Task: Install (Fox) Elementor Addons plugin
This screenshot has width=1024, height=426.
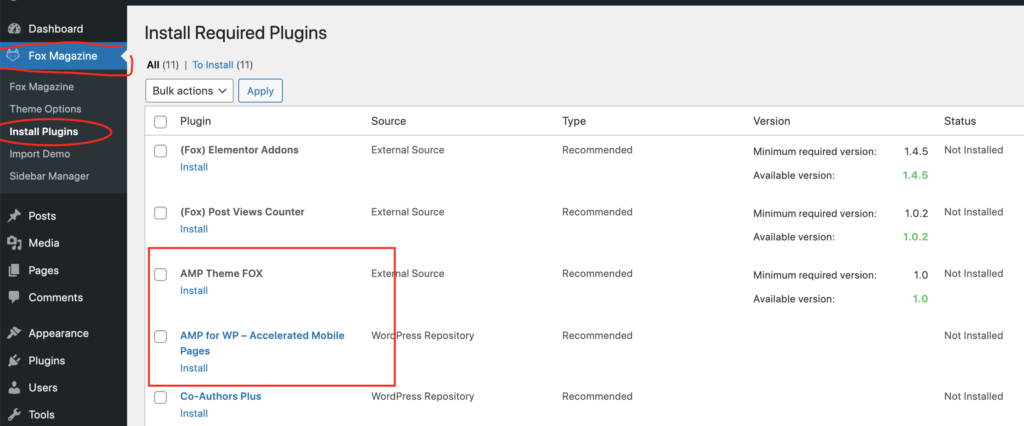Action: click(x=194, y=167)
